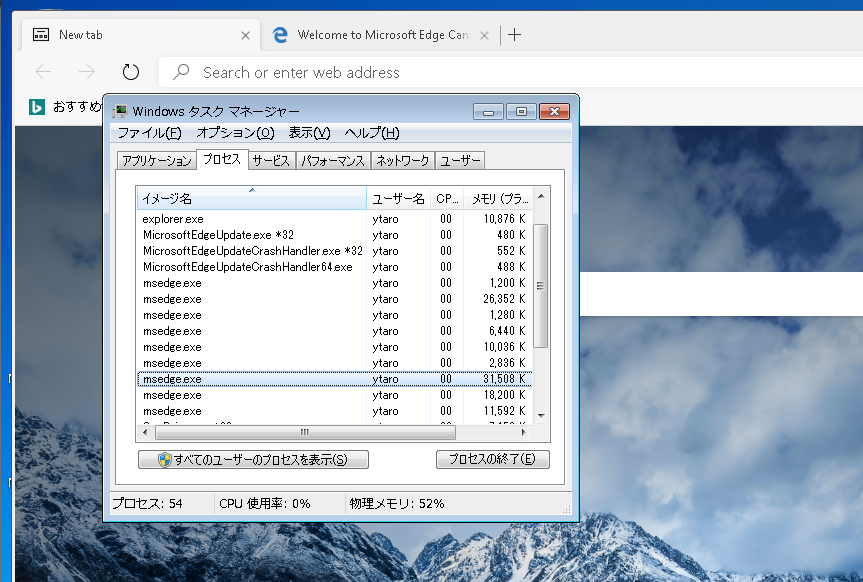Select the msedge.exe row using 26,352 K
Viewport: 863px width, 582px height.
pos(334,298)
